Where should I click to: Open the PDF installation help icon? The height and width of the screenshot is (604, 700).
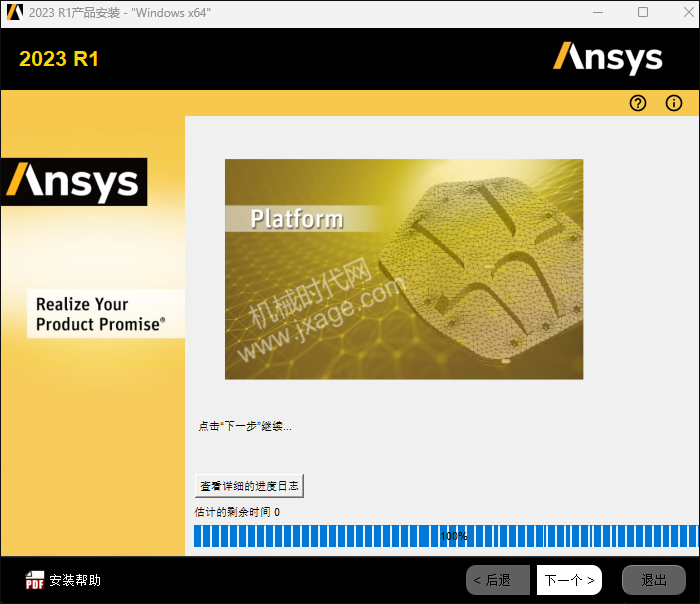point(34,580)
